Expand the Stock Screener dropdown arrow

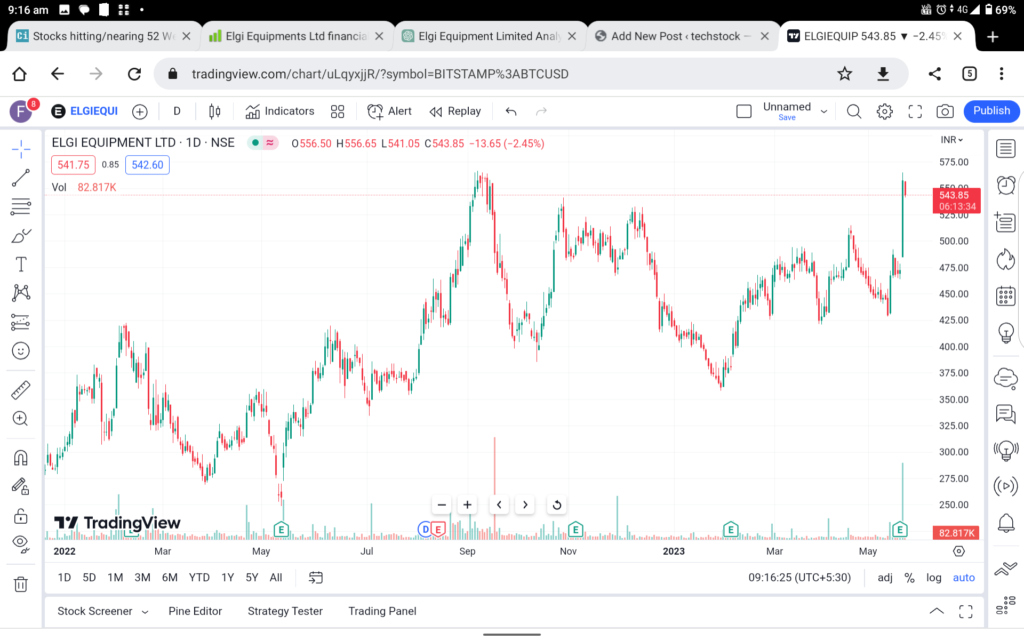[x=145, y=611]
